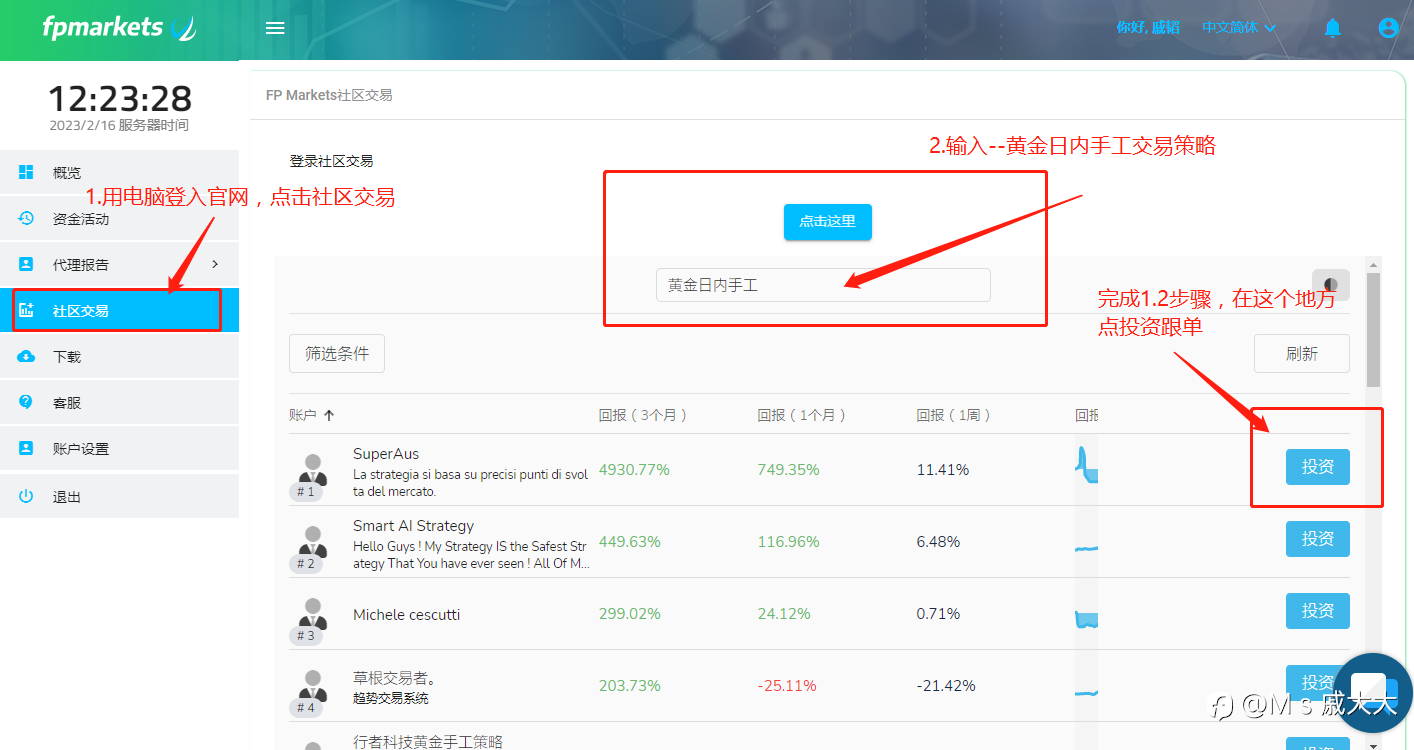The image size is (1414, 750).
Task: Click the 点击这里 button
Action: point(827,222)
